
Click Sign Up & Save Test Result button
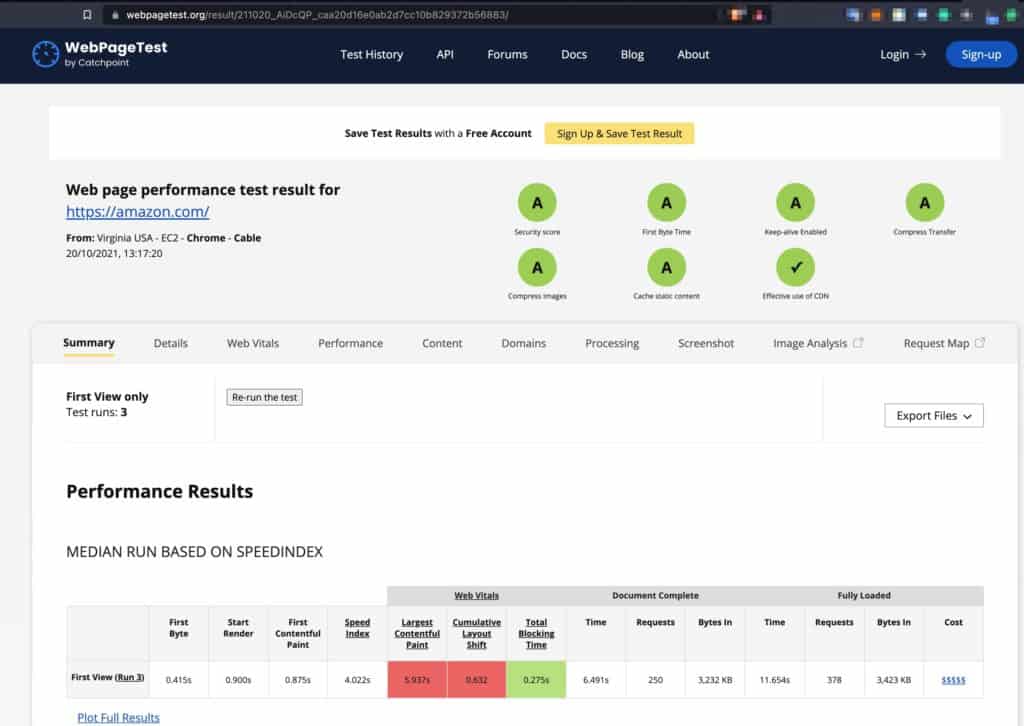pos(619,133)
